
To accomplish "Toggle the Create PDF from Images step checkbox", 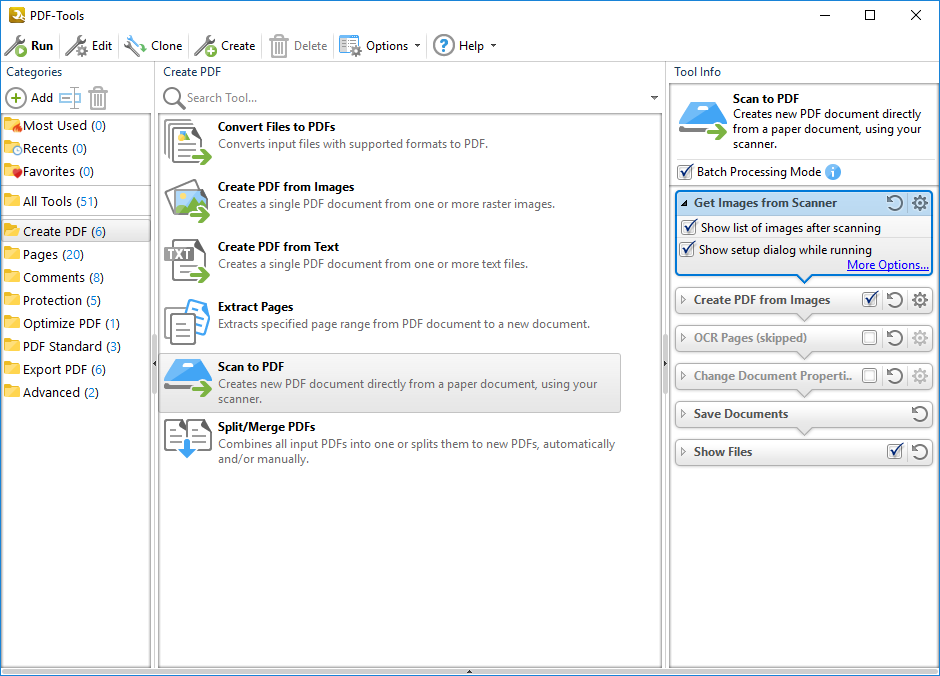I will point(870,300).
